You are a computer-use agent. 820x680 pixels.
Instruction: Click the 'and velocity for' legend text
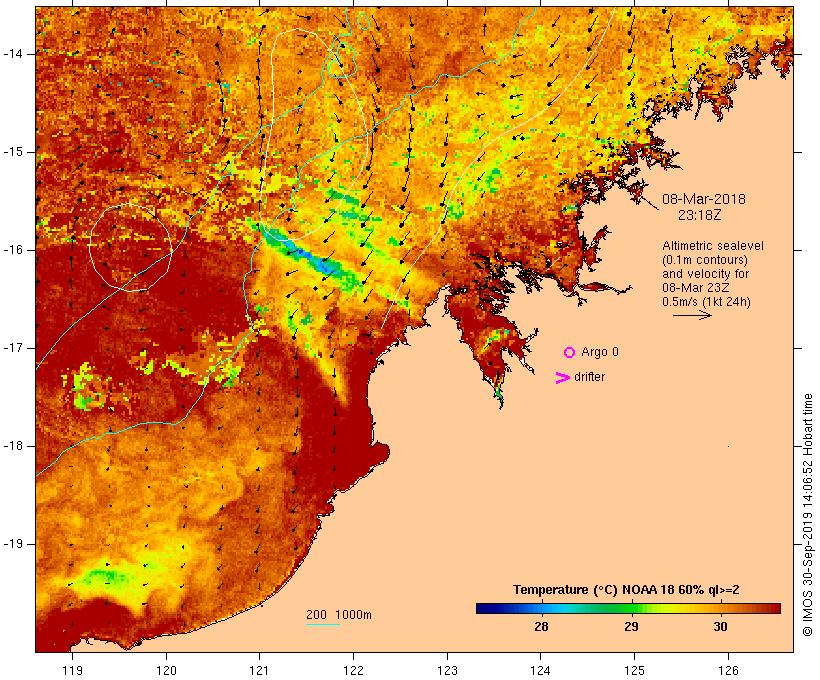point(705,274)
